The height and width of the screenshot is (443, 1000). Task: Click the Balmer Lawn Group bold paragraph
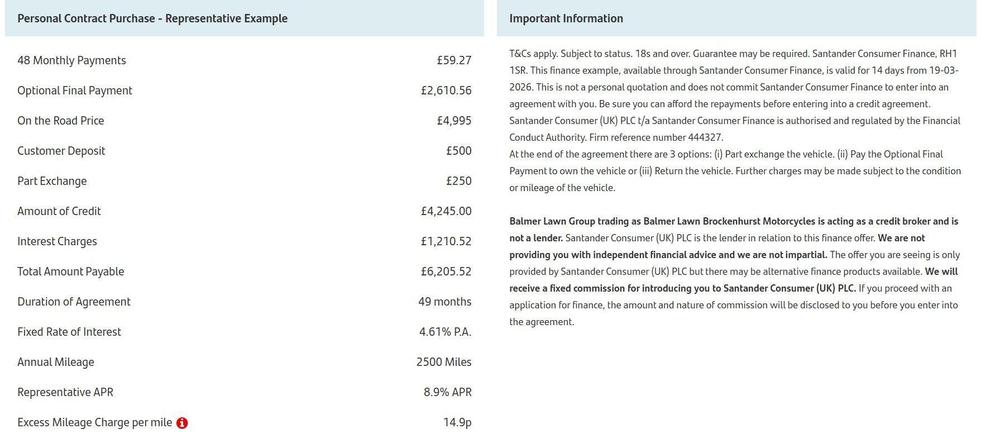(733, 272)
